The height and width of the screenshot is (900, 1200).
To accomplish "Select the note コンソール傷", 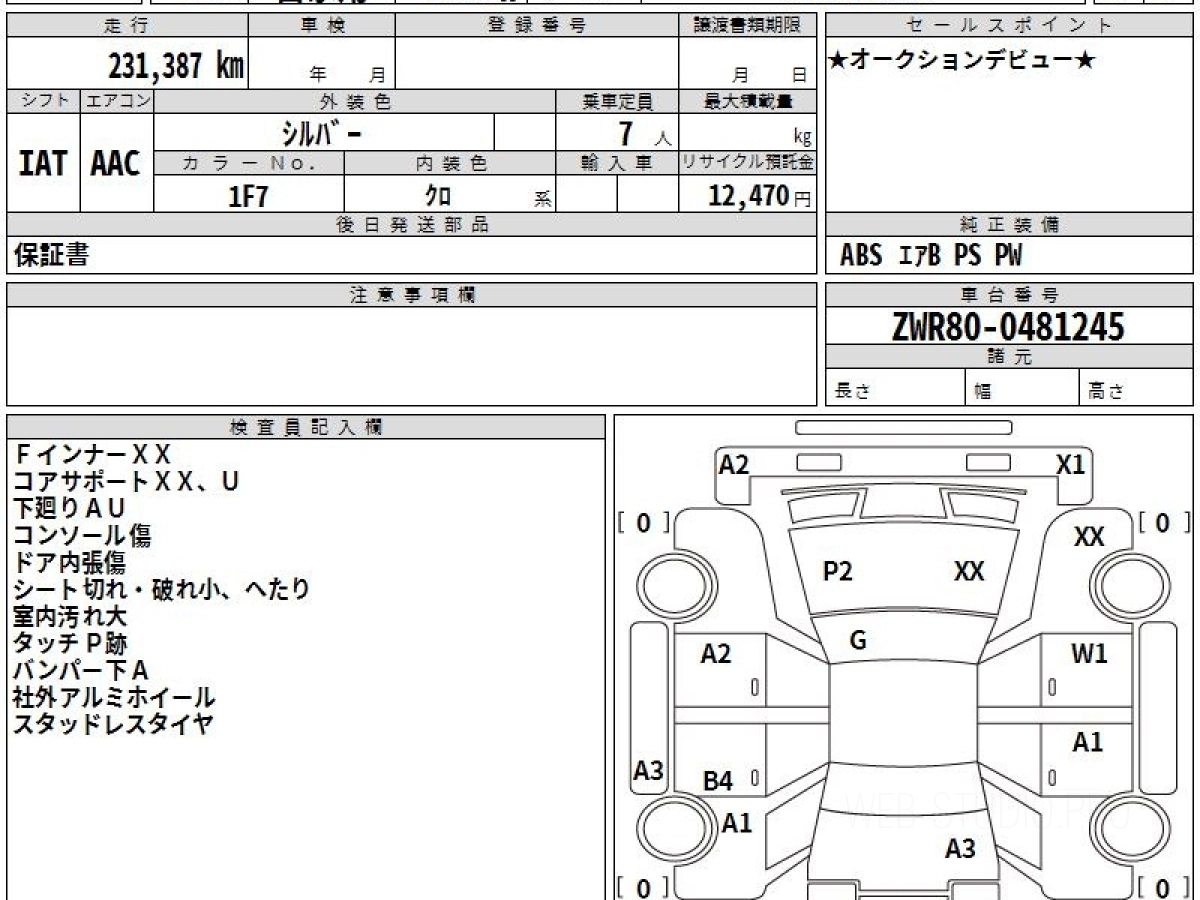I will pos(82,536).
